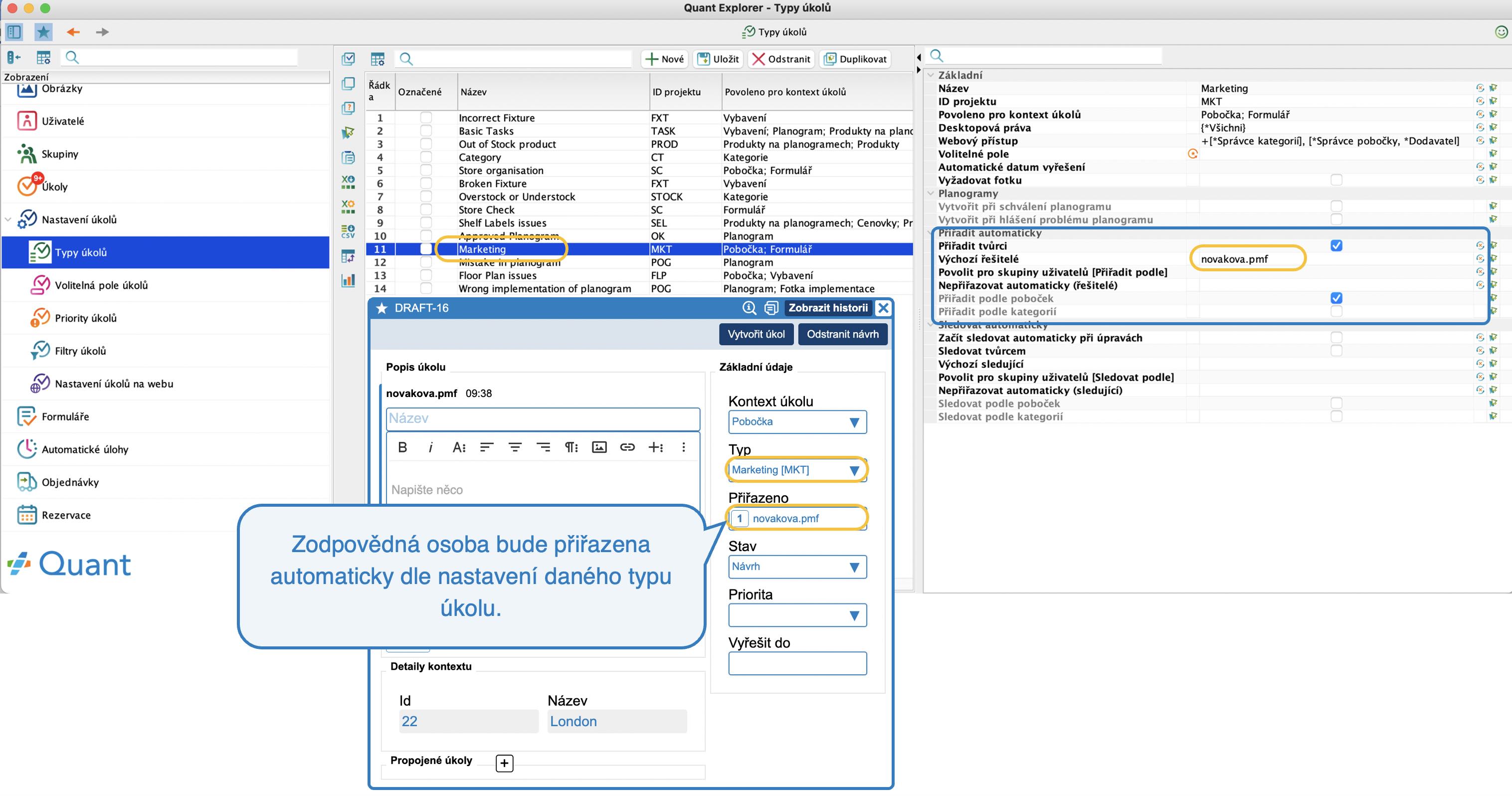
Task: Select the Overstock or Understock row
Action: tap(639, 197)
